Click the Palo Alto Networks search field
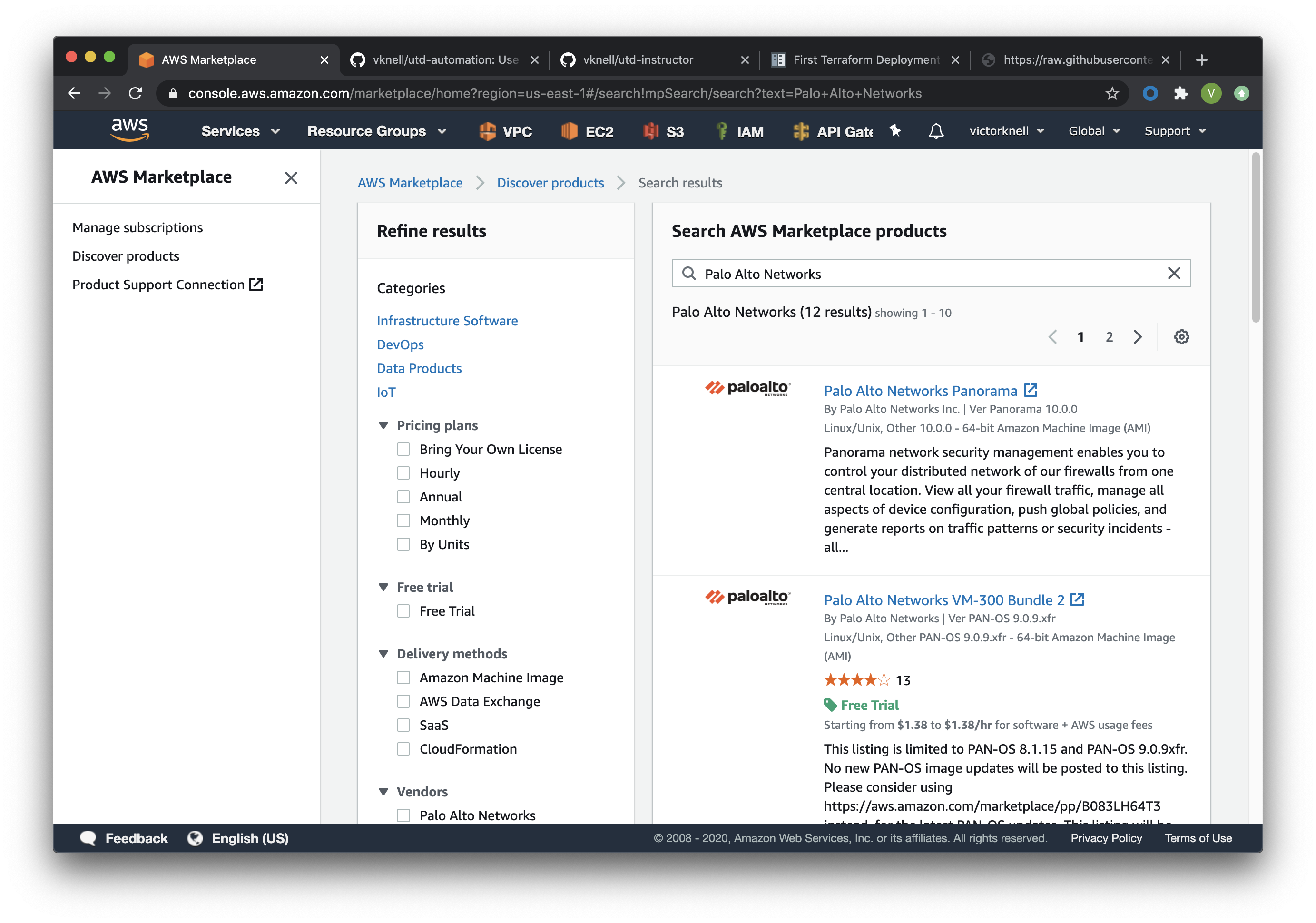The width and height of the screenshot is (1316, 923). coord(931,274)
